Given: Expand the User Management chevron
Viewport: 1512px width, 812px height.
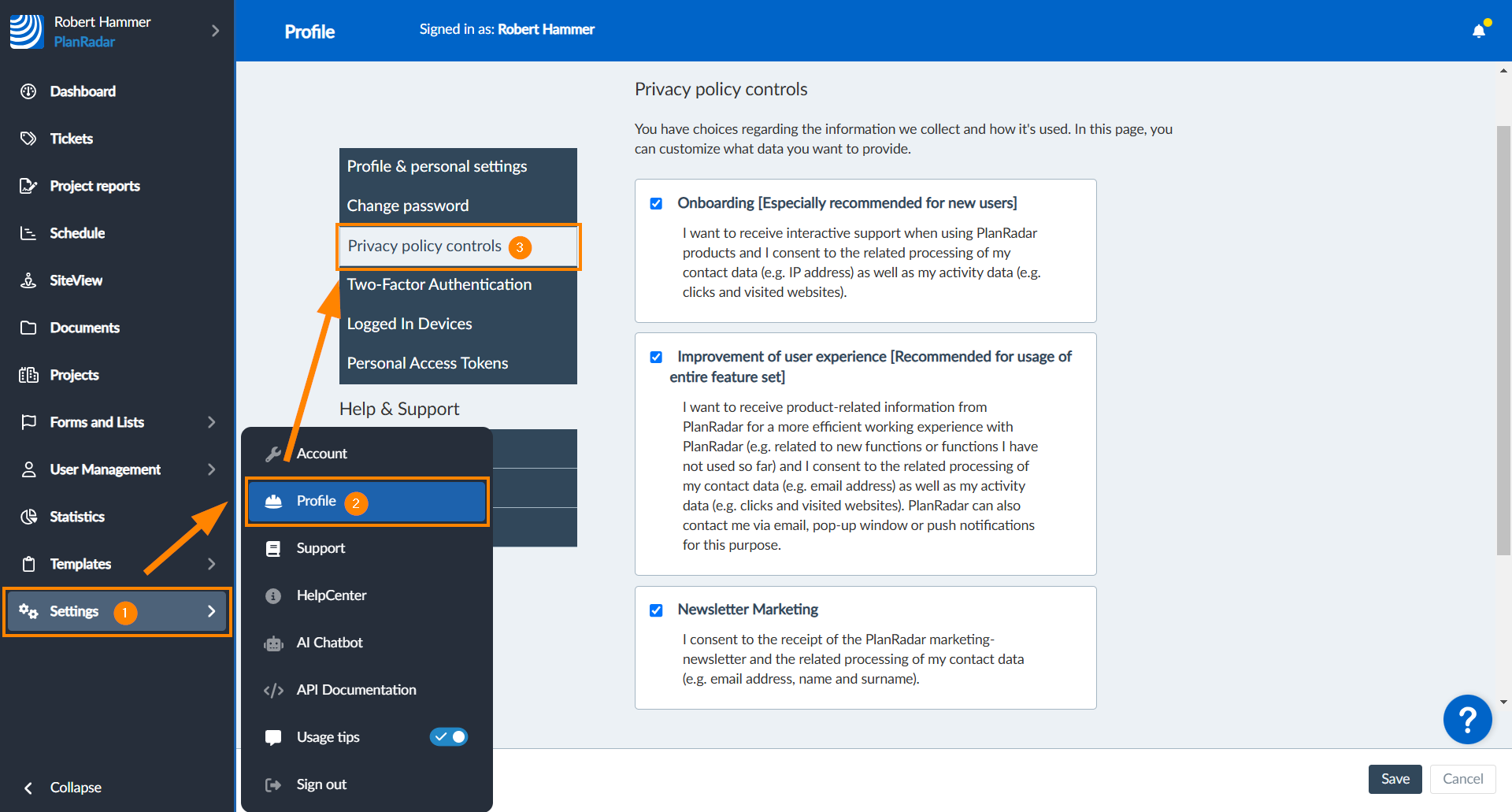Looking at the screenshot, I should click(x=211, y=469).
